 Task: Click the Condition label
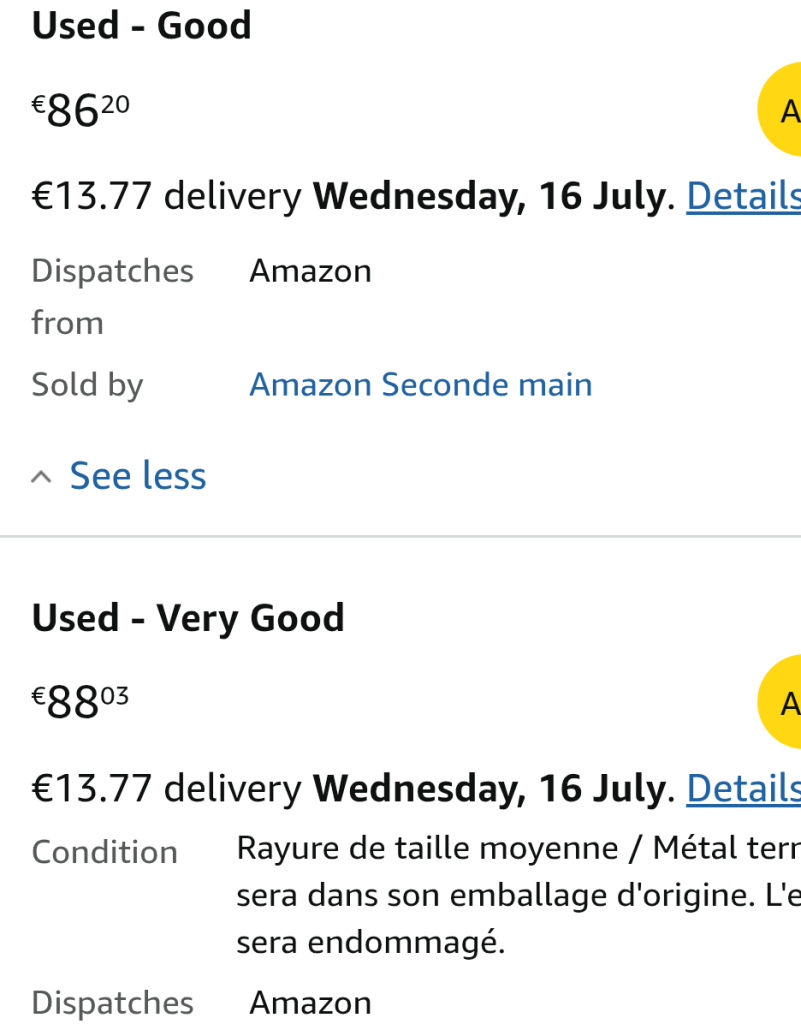104,852
